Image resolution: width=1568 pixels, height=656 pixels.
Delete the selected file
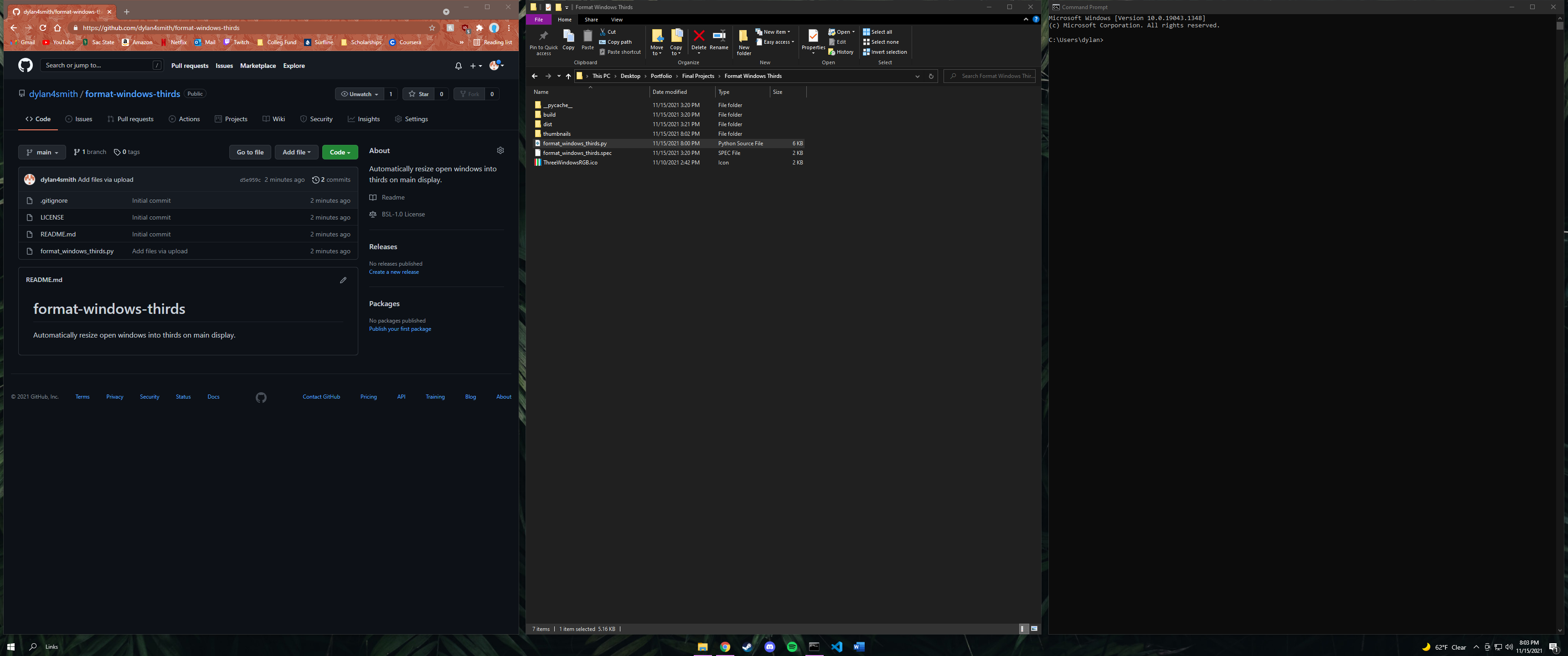coord(698,40)
